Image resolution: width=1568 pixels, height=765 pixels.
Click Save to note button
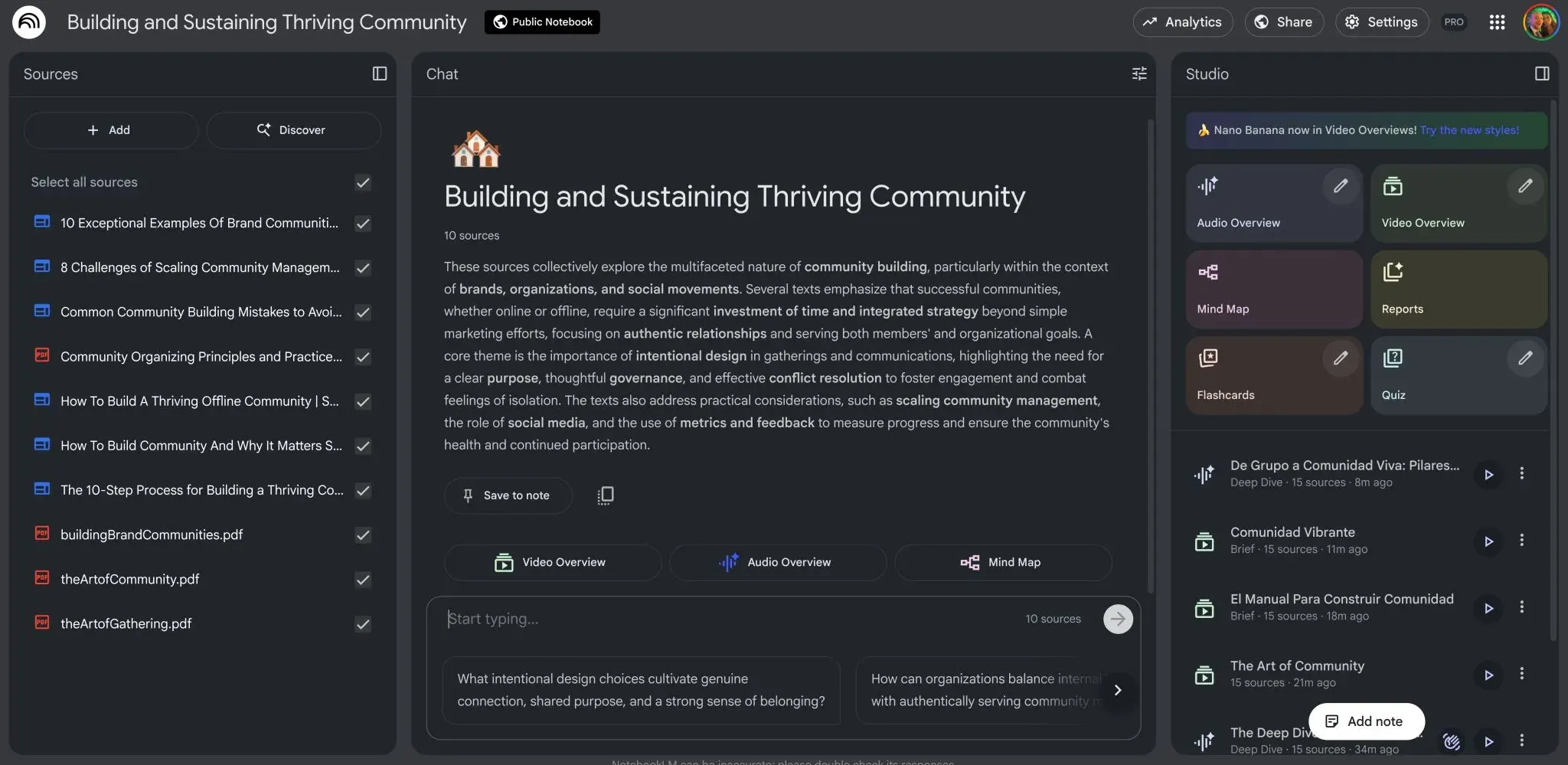pos(508,495)
